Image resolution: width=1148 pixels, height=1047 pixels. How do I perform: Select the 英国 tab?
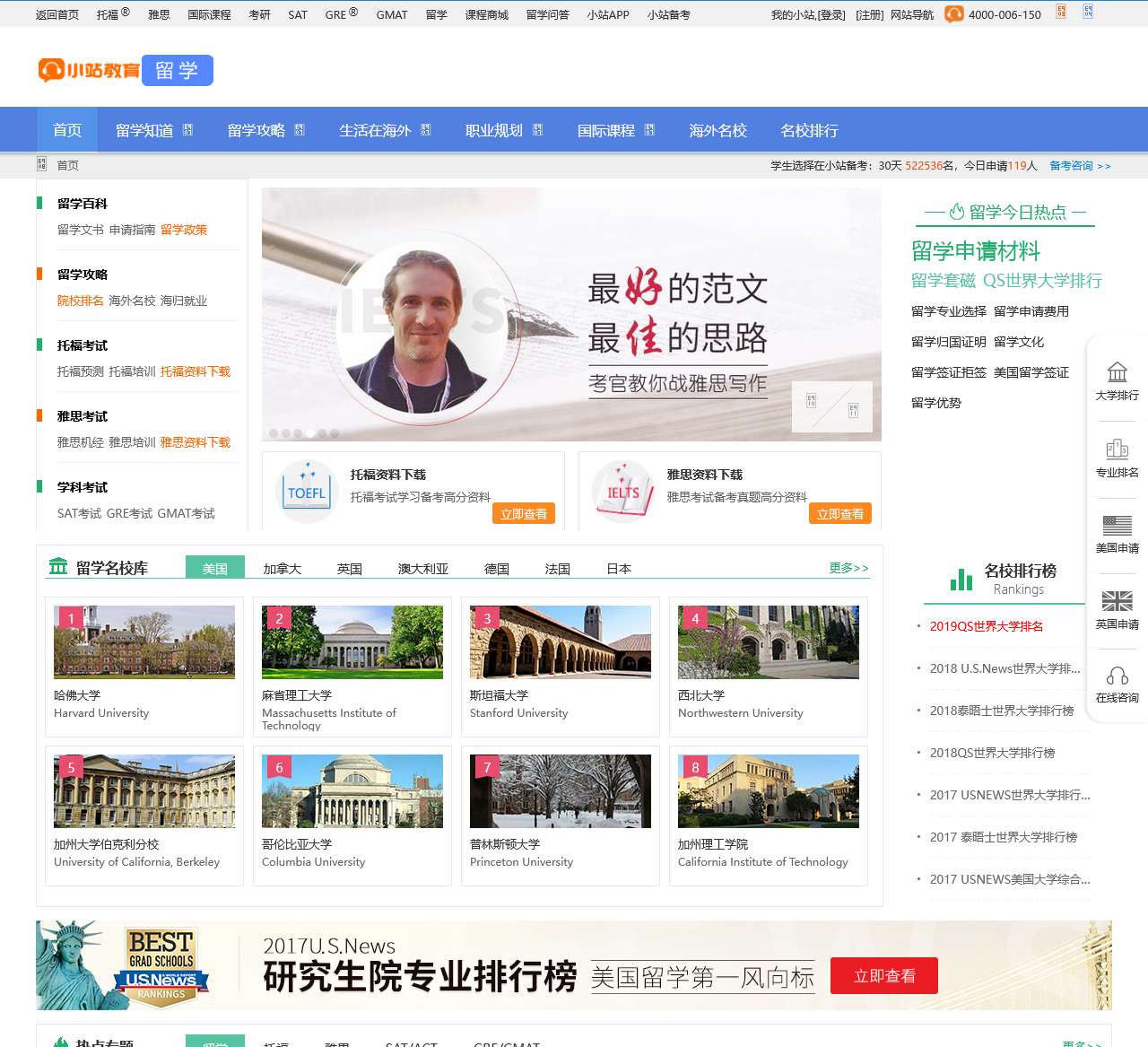coord(350,569)
